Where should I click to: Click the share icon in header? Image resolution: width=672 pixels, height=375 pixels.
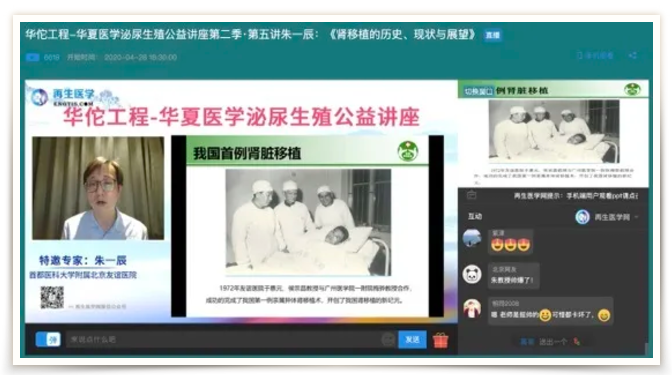tap(633, 56)
